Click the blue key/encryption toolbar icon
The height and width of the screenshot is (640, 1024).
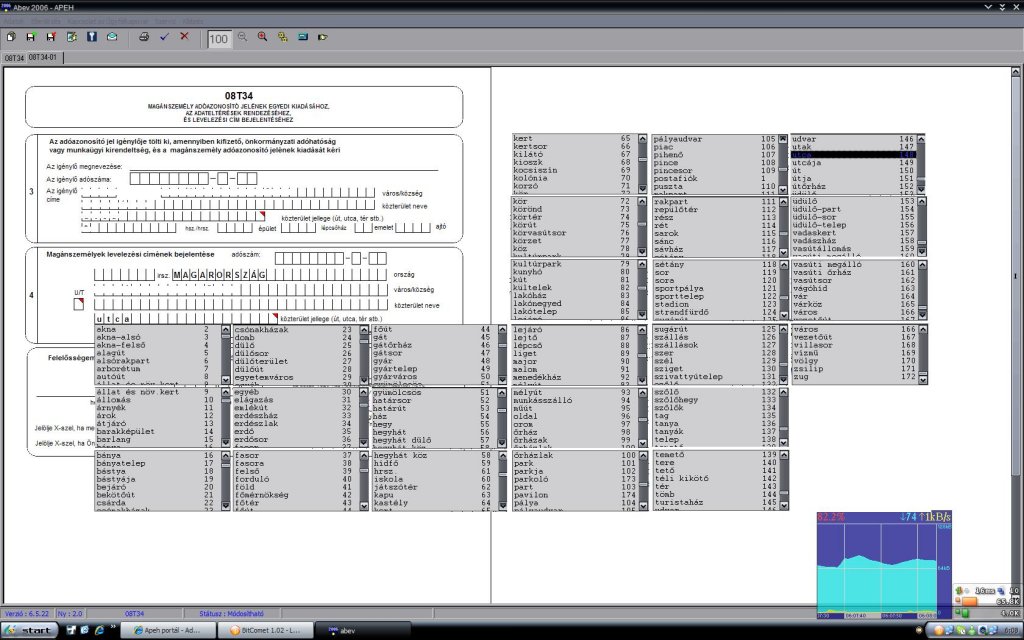[91, 37]
